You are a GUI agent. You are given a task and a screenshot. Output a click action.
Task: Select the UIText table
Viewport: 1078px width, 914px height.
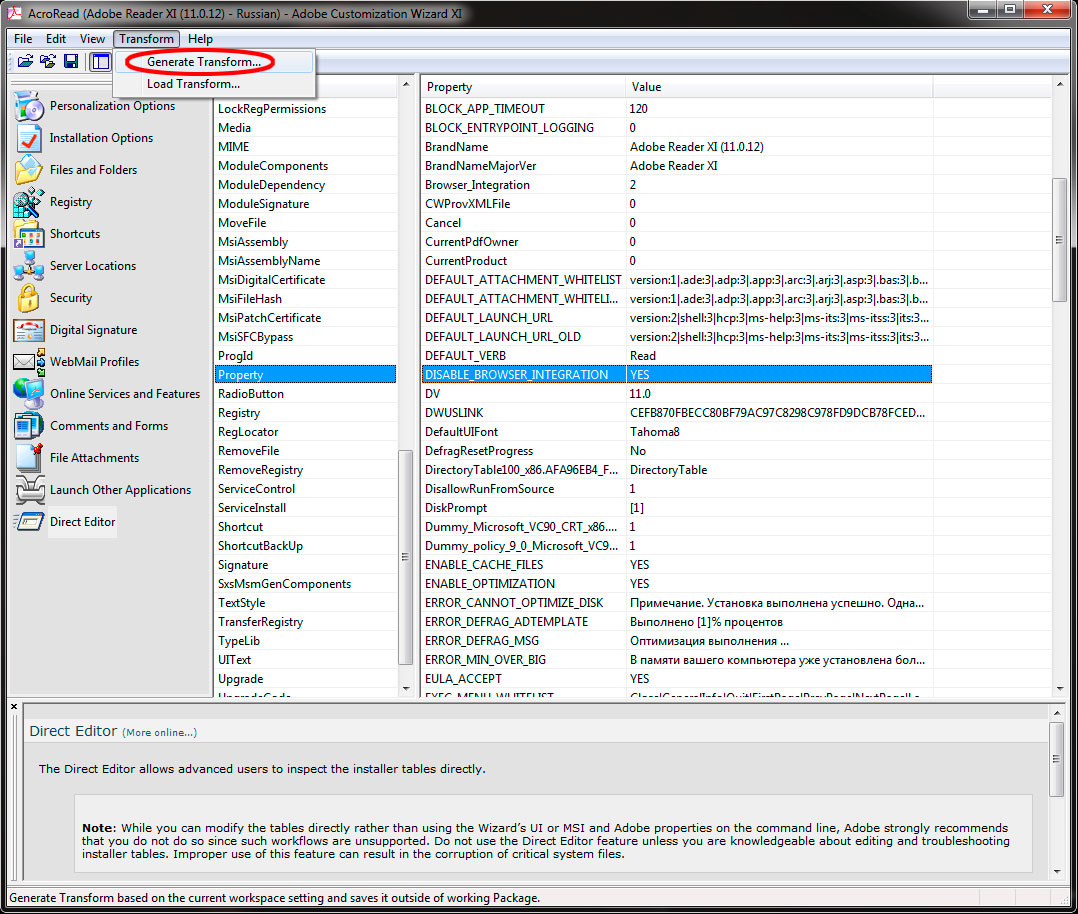[305, 660]
